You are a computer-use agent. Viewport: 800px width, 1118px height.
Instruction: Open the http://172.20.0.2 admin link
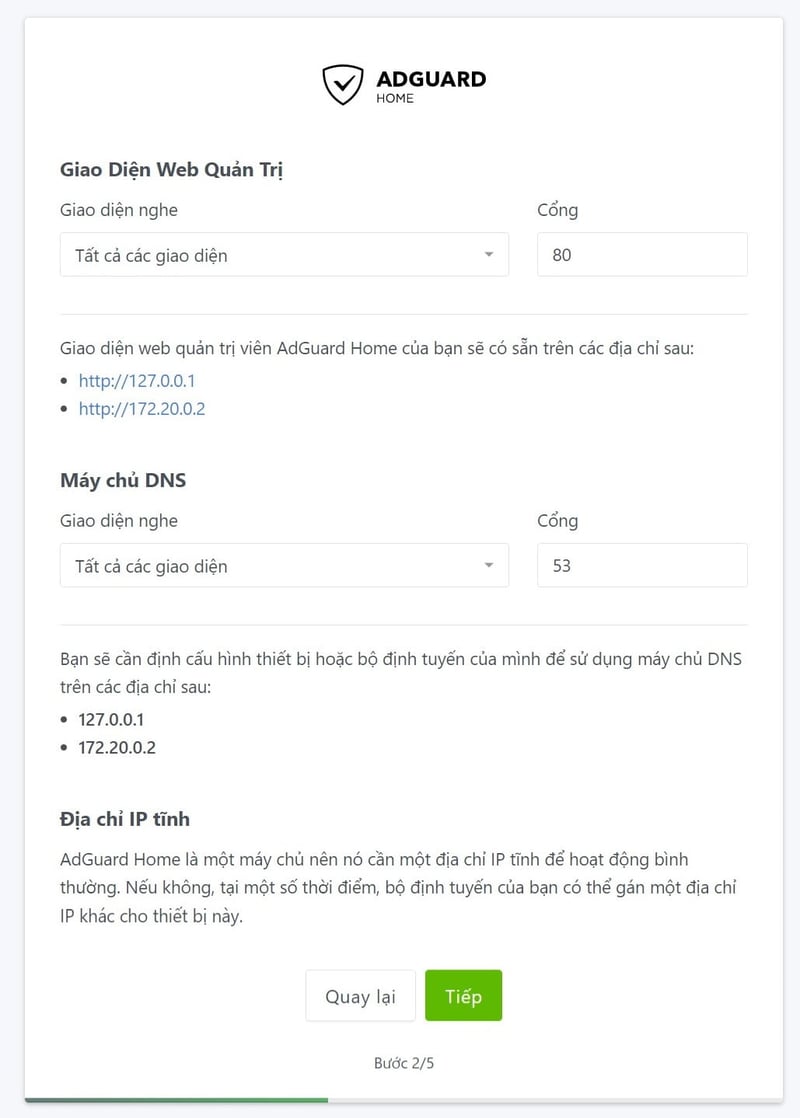pos(142,408)
